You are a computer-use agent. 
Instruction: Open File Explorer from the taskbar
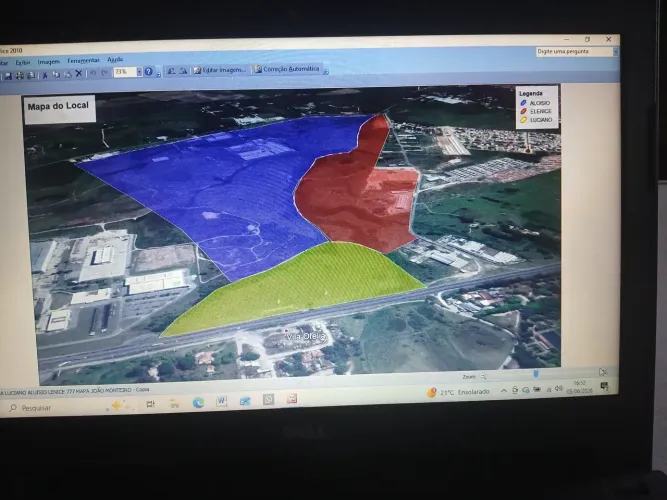pyautogui.click(x=174, y=403)
